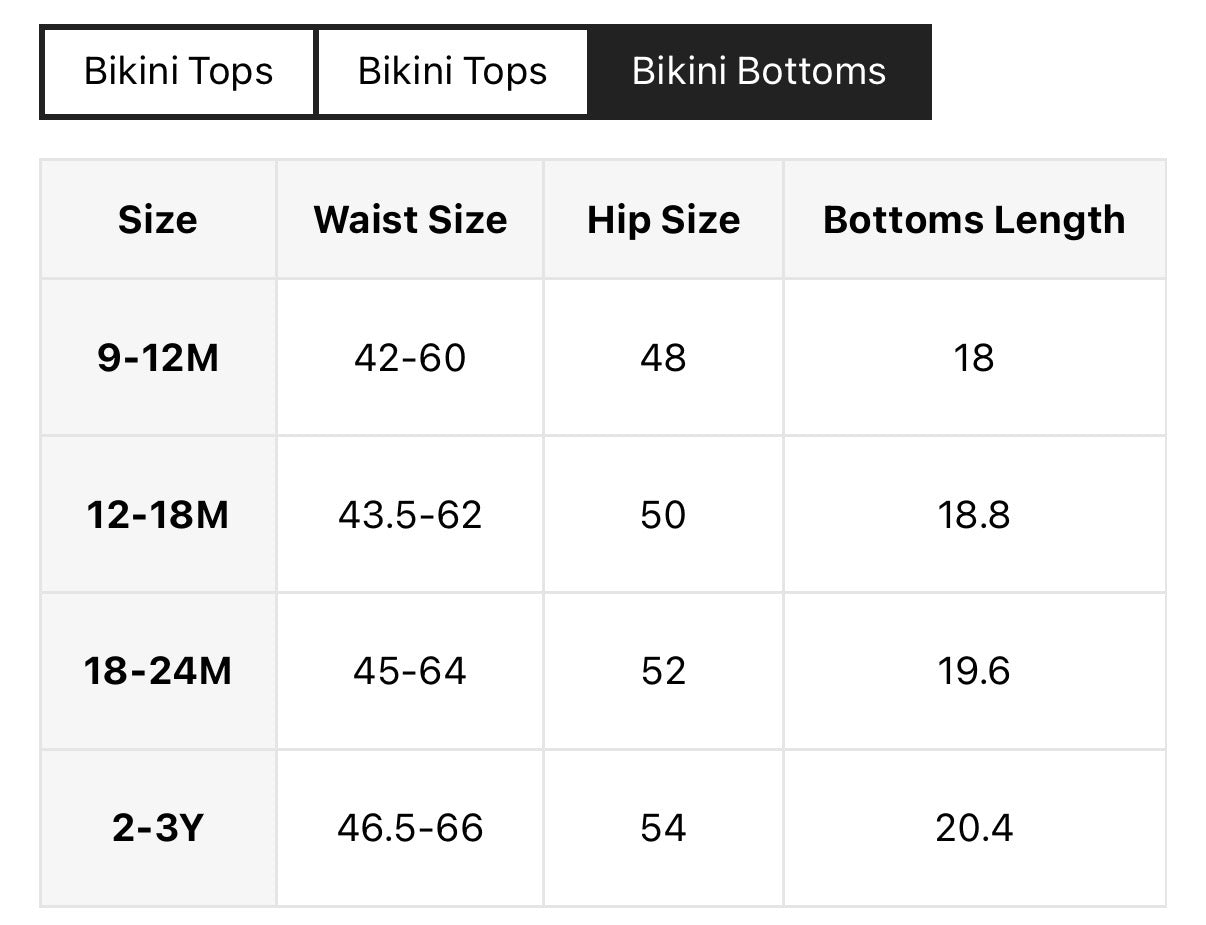1206x925 pixels.
Task: Click the Size column header
Action: point(158,220)
